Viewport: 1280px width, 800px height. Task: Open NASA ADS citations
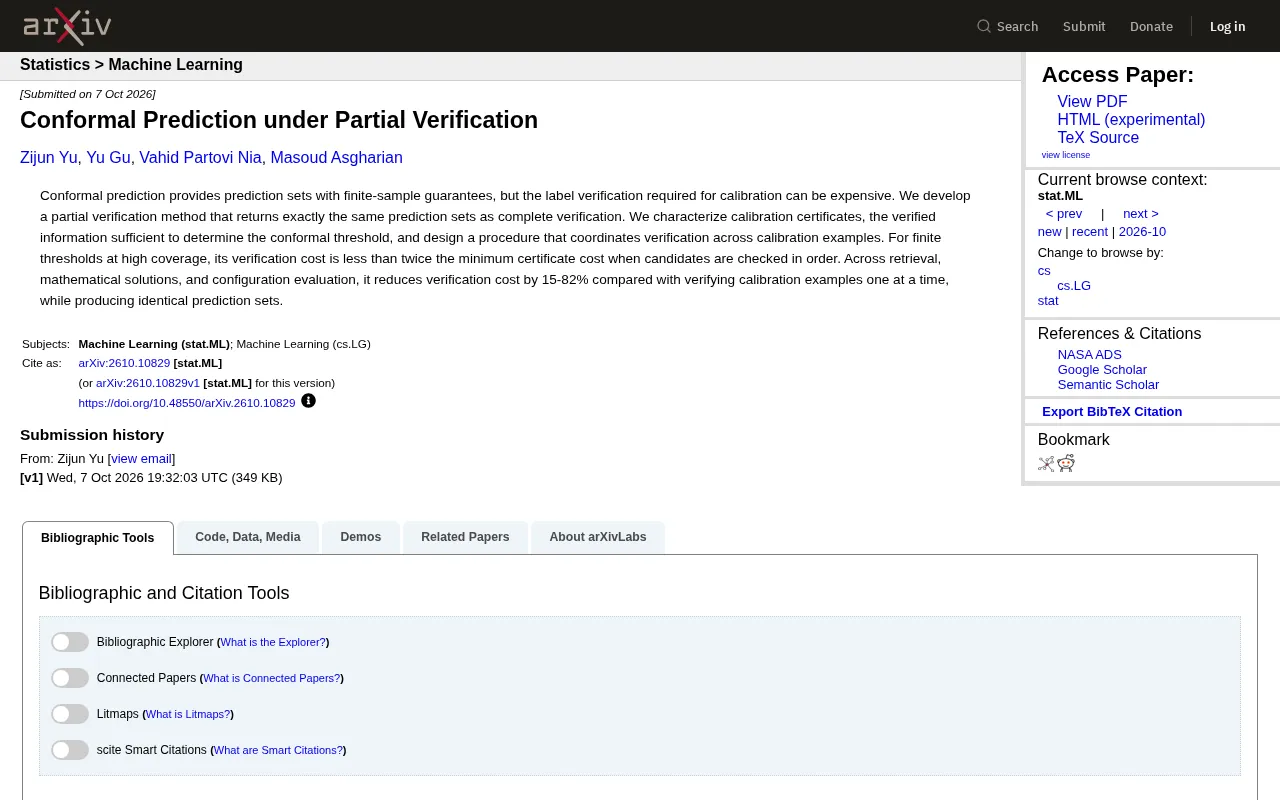click(1089, 355)
